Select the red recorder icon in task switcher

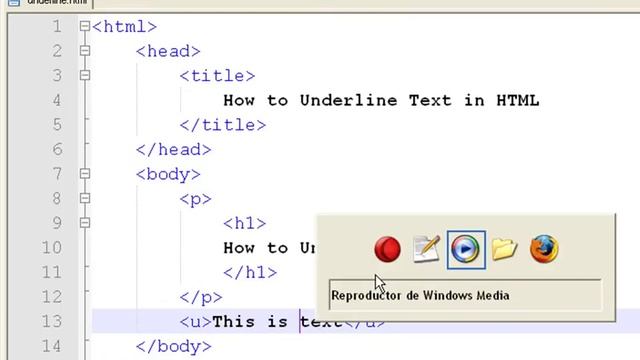[x=387, y=249]
